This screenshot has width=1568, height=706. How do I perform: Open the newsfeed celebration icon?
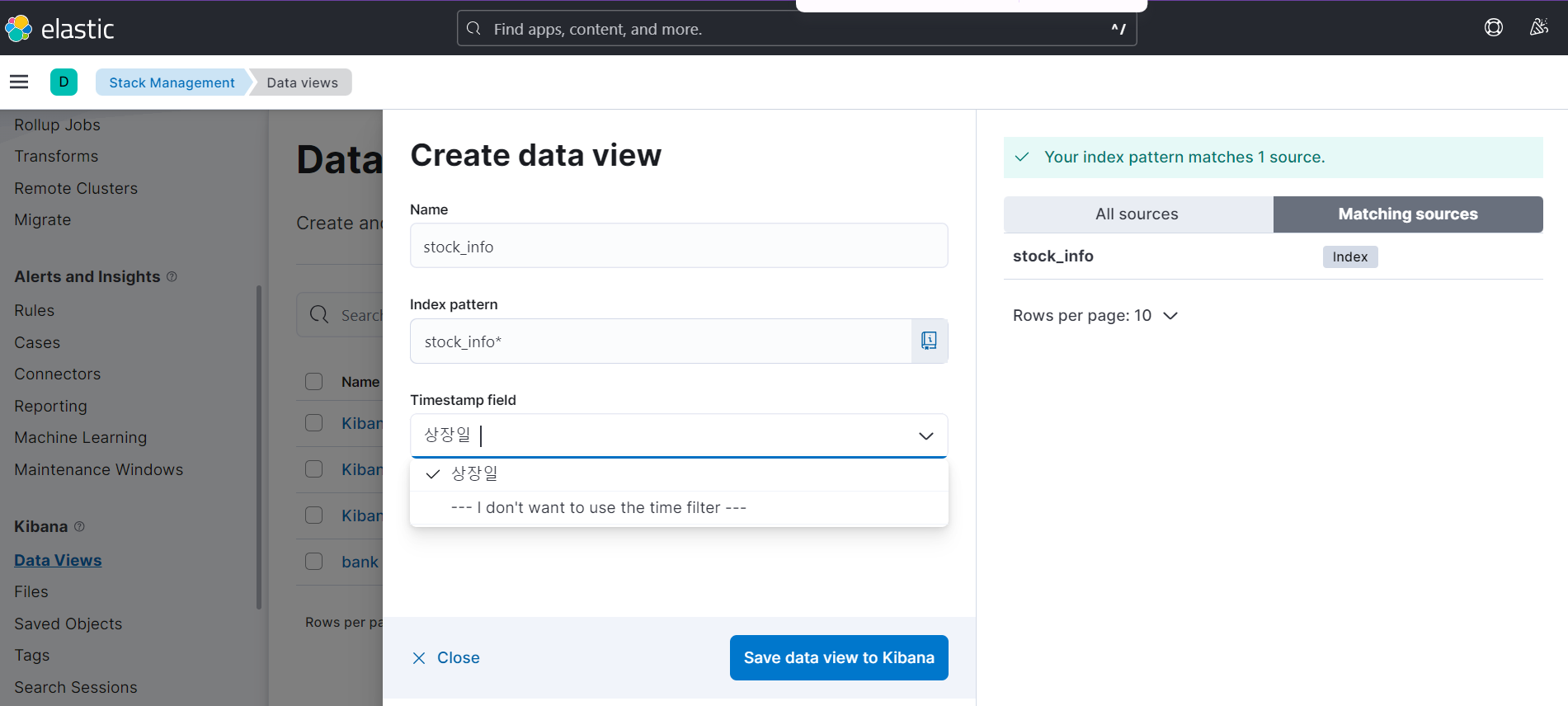point(1538,28)
